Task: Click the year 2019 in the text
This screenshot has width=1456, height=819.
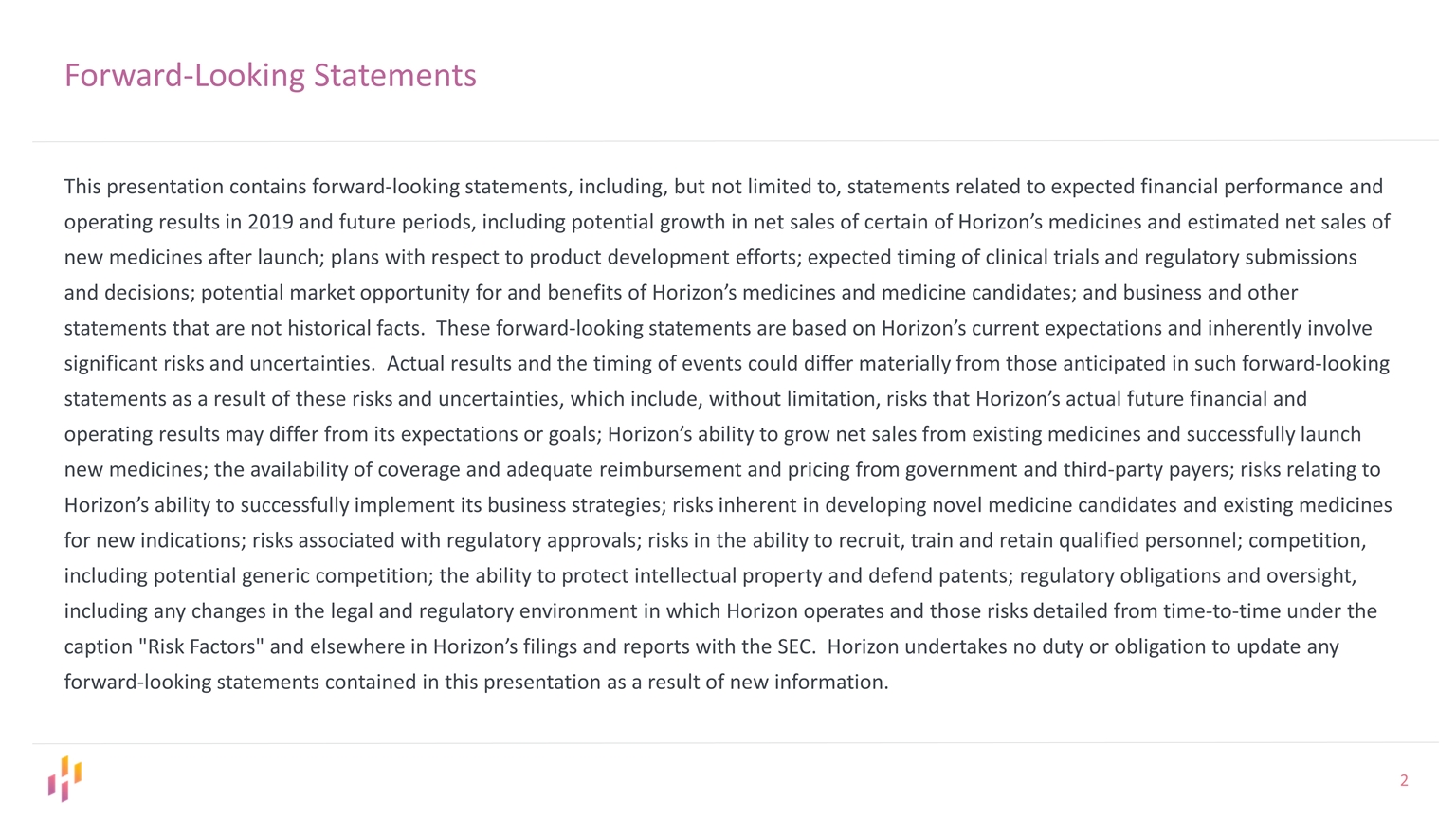Action: coord(270,222)
